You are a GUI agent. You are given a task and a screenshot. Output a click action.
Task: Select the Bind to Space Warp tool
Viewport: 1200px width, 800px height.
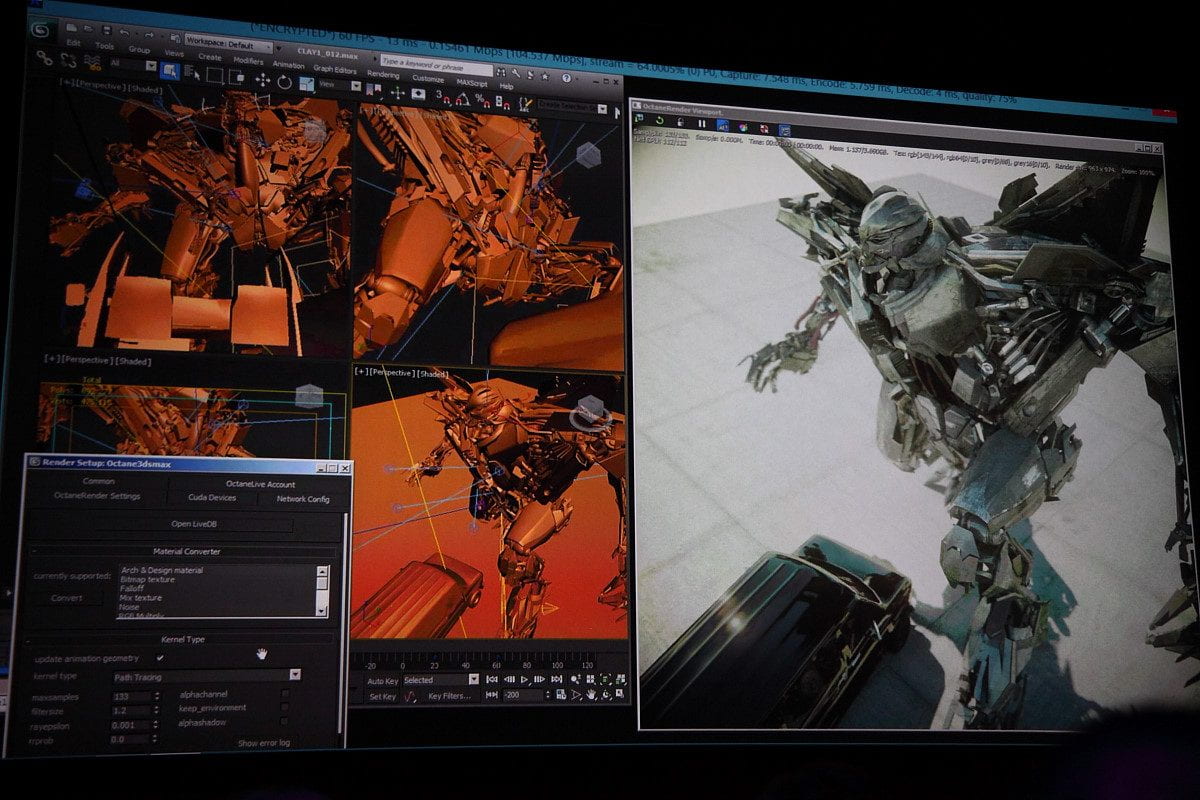tap(92, 61)
